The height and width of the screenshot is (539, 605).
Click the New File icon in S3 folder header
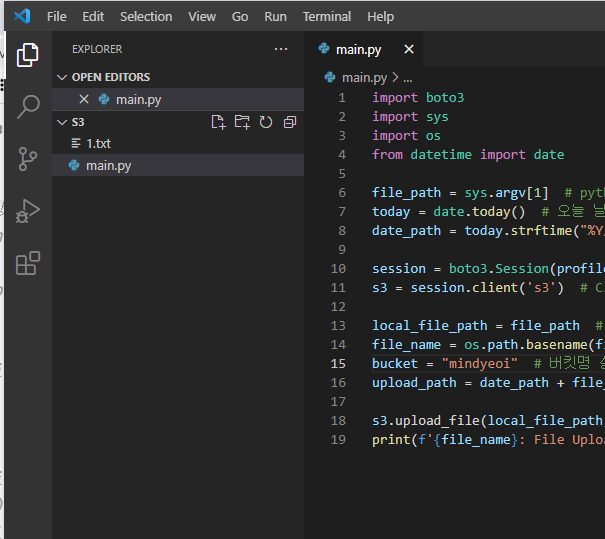(218, 122)
